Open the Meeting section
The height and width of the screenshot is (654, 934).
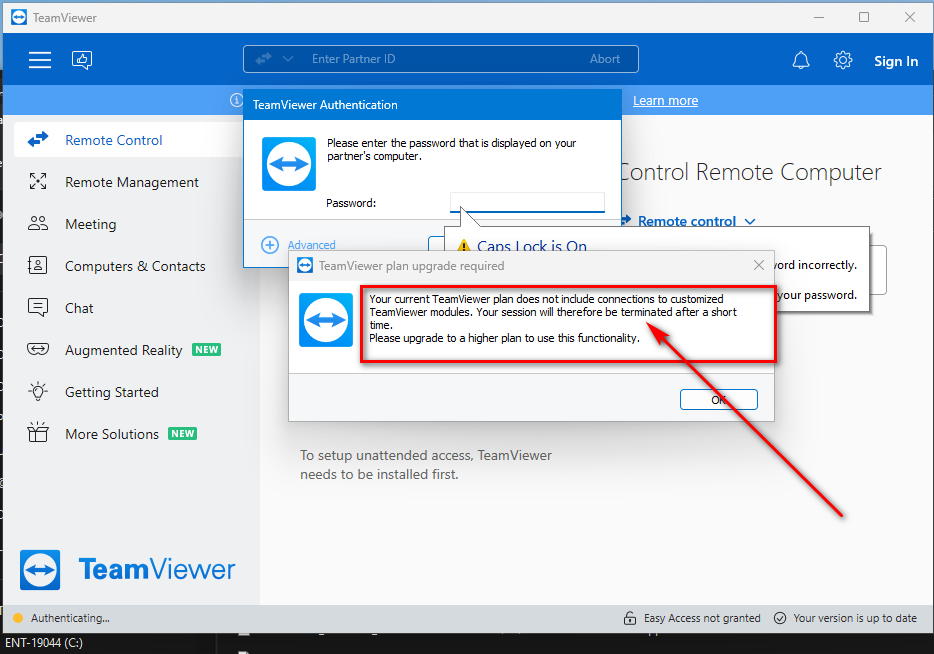(x=91, y=224)
